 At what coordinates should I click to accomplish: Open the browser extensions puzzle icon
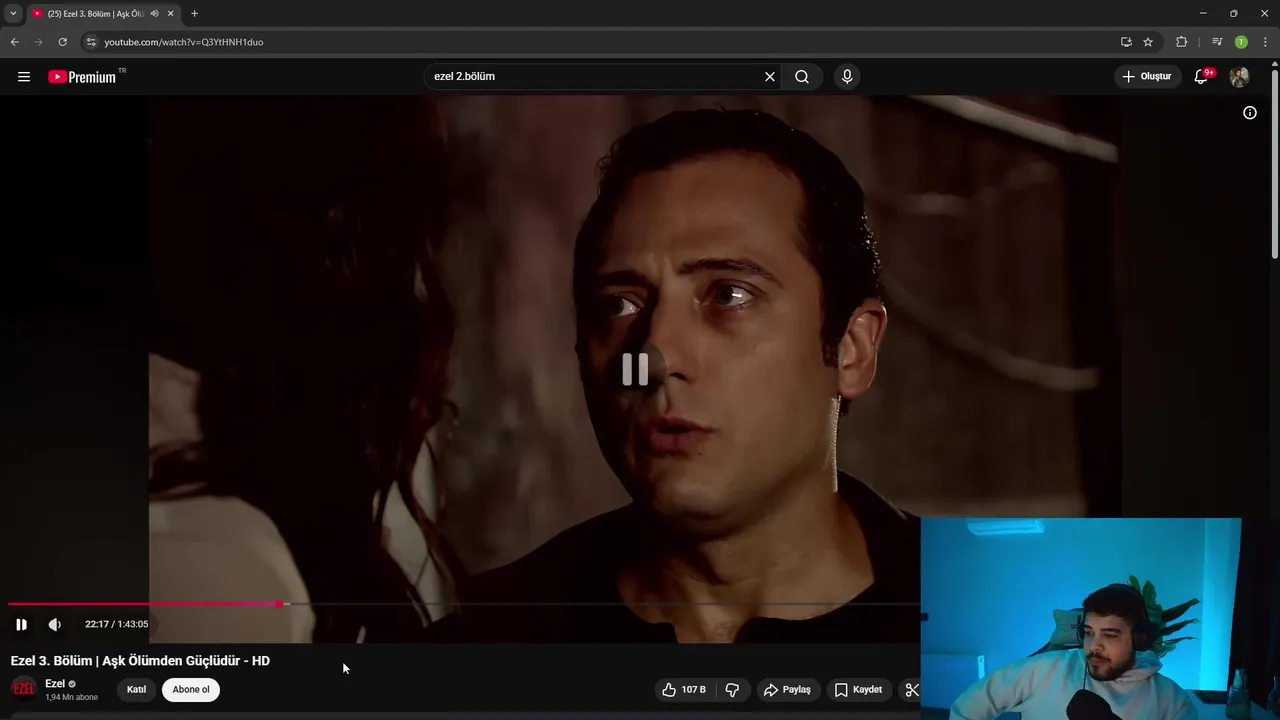pos(1182,42)
